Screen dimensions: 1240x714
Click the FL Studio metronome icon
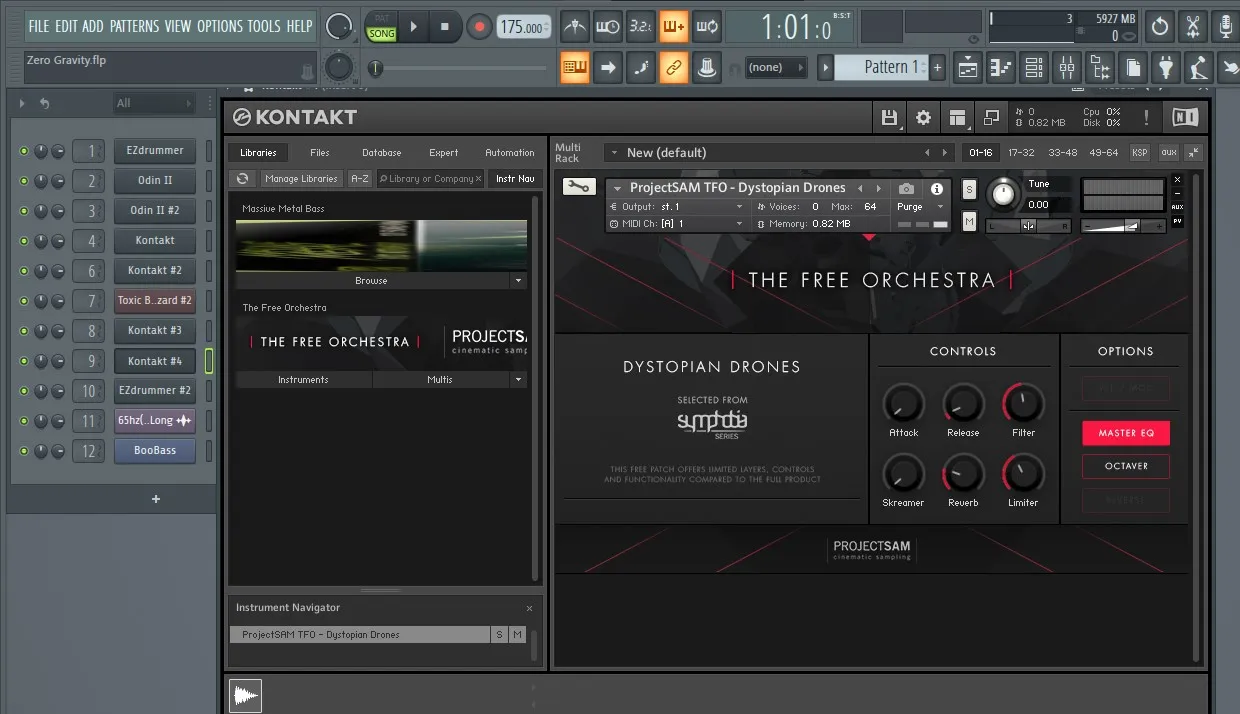click(x=574, y=27)
